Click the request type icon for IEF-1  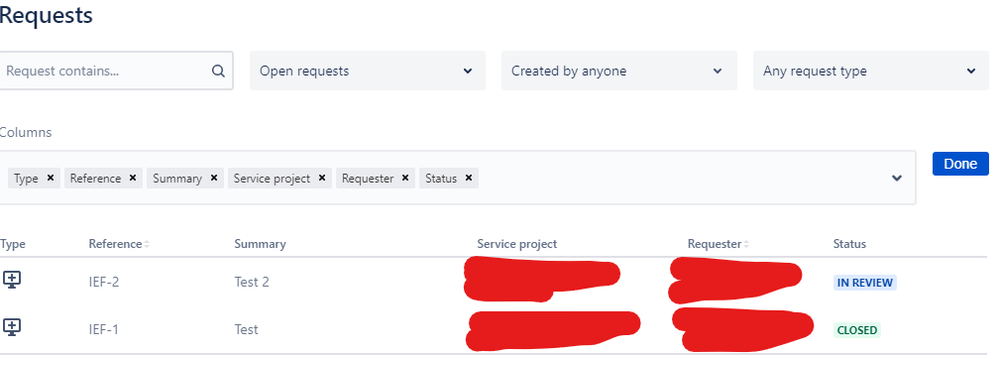[12, 327]
